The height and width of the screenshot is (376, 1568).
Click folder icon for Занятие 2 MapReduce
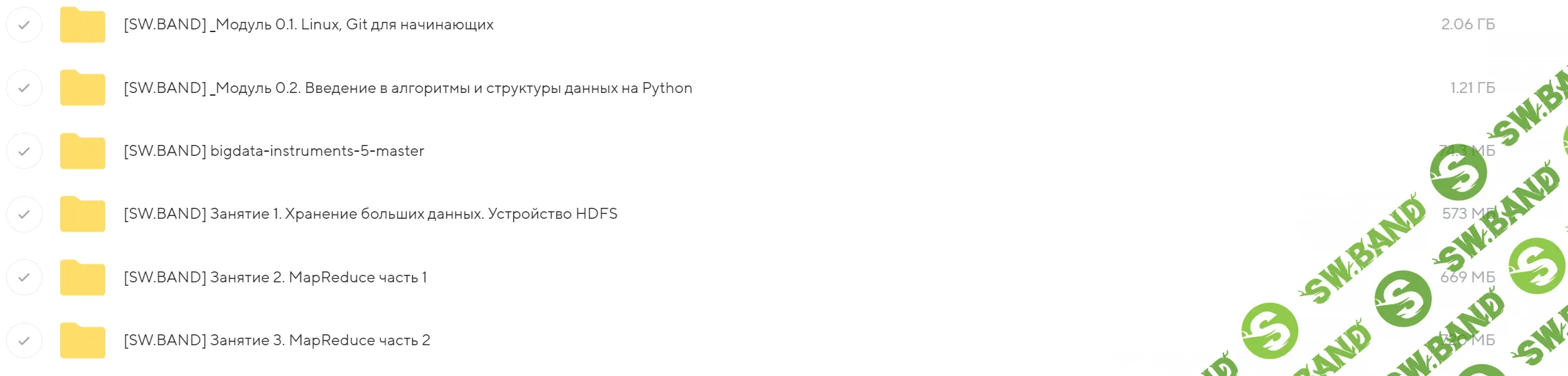pyautogui.click(x=82, y=278)
